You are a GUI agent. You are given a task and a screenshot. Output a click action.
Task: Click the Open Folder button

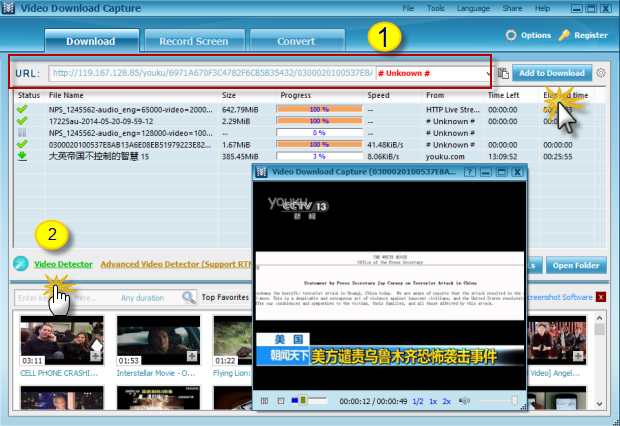[x=576, y=265]
